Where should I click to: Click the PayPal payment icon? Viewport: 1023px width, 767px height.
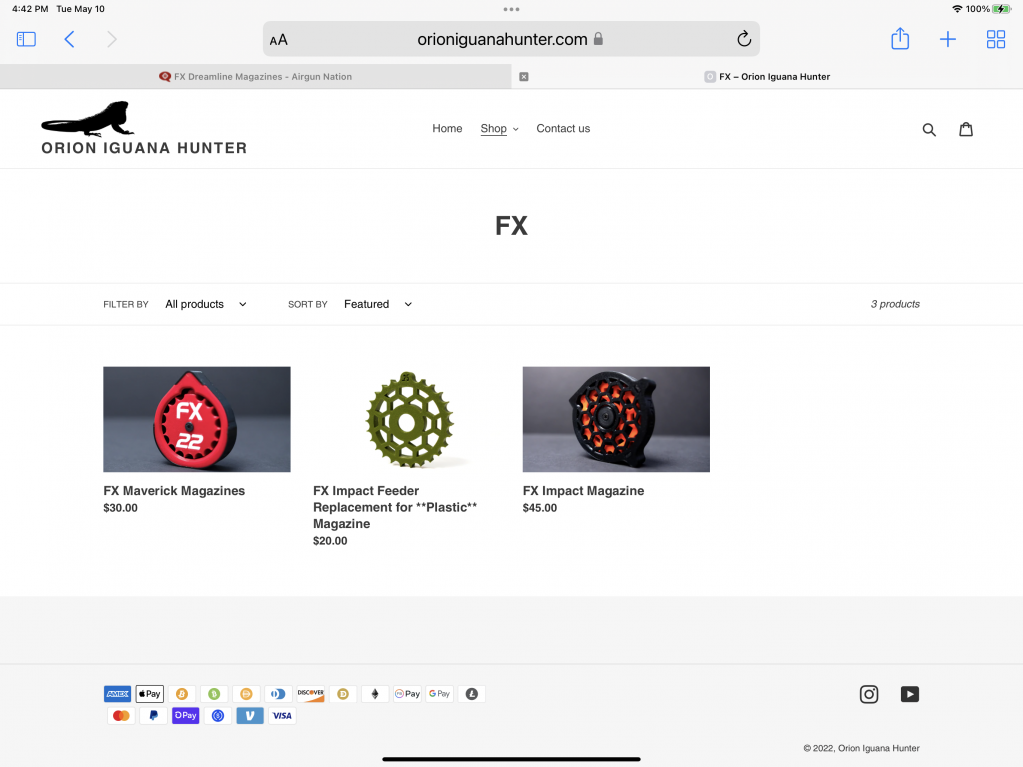(153, 715)
